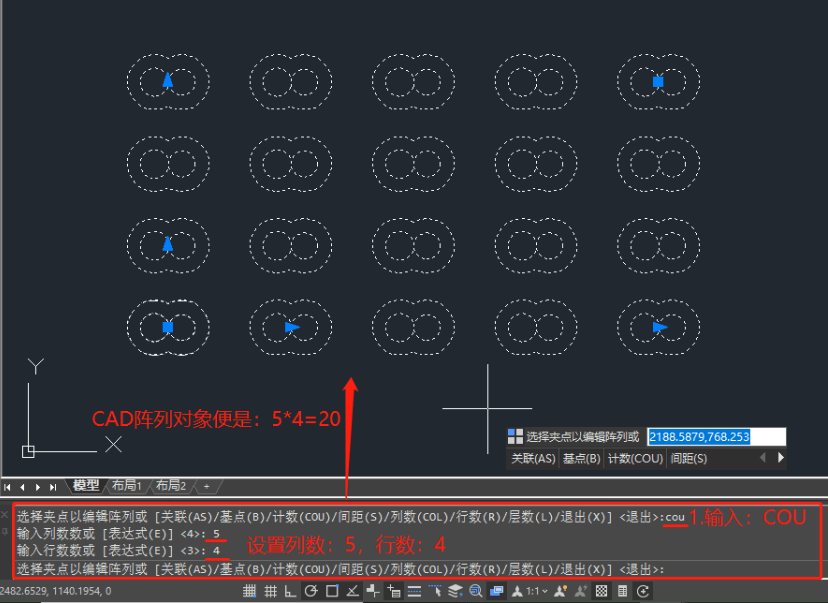Image resolution: width=828 pixels, height=603 pixels.
Task: Toggle grid display in status bar
Action: (270, 591)
